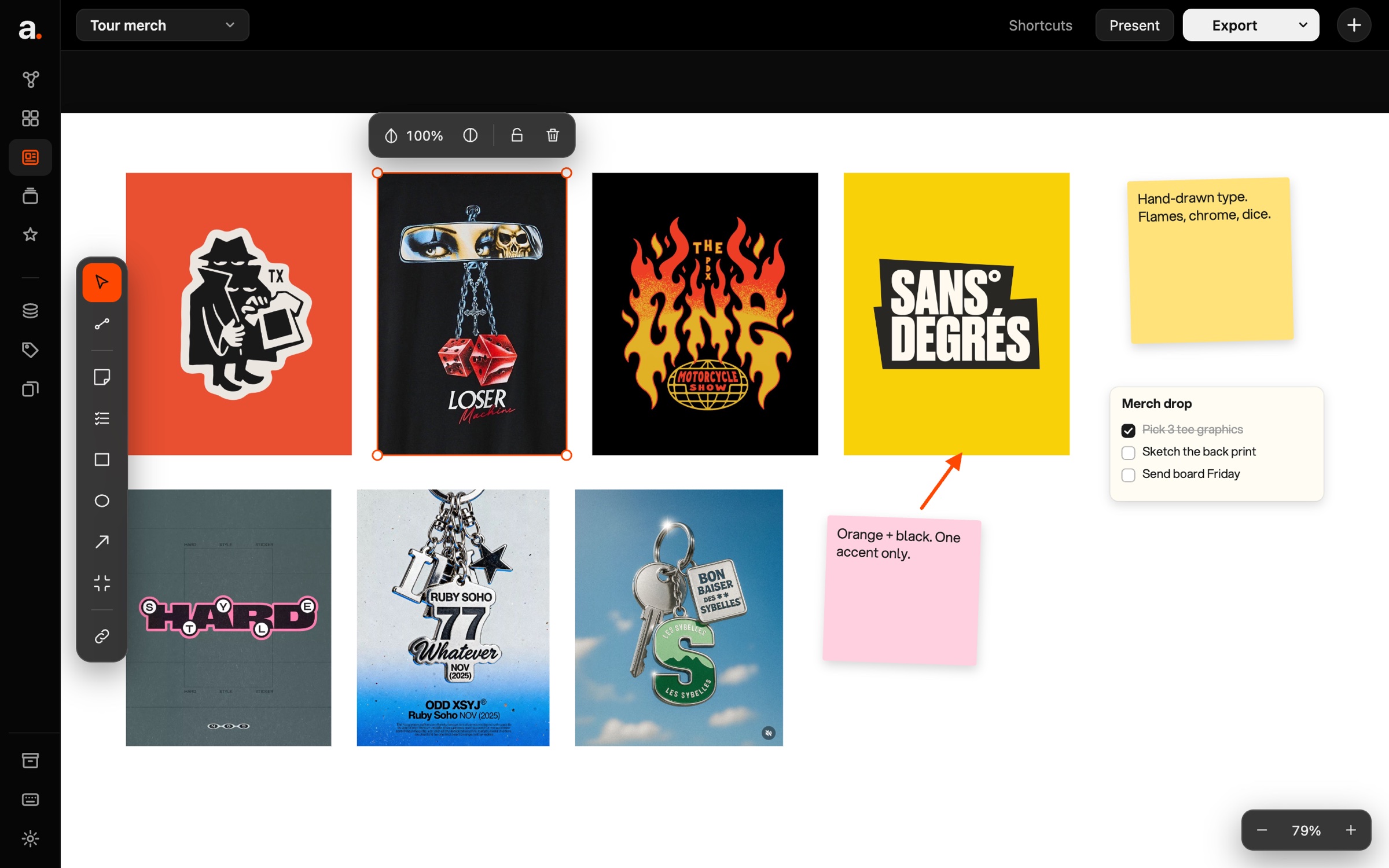Zoom out with the minus button
Viewport: 1389px width, 868px height.
[1262, 830]
